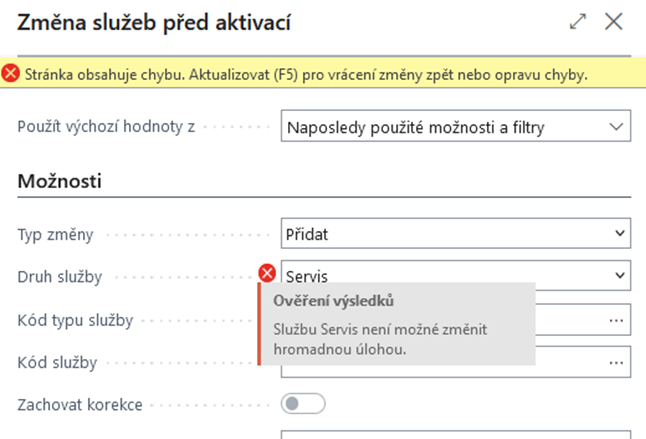Click the error icon in the yellow banner
This screenshot has width=646, height=439.
10,73
